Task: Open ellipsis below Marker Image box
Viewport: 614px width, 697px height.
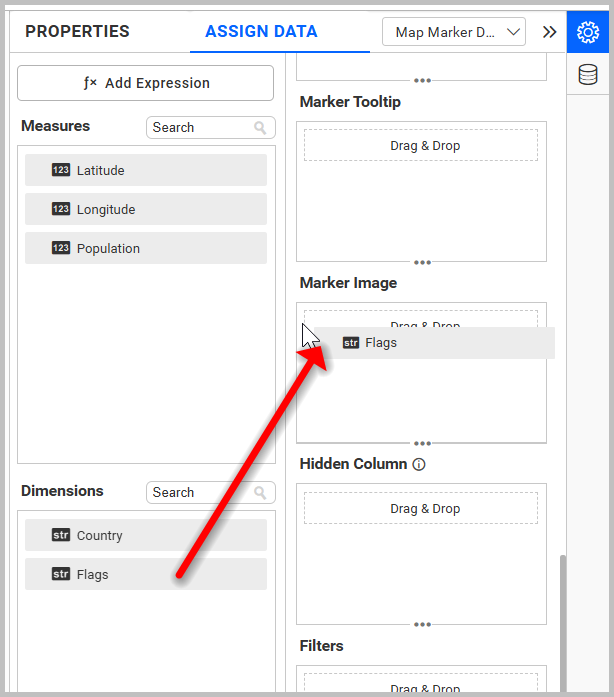Action: tap(422, 443)
